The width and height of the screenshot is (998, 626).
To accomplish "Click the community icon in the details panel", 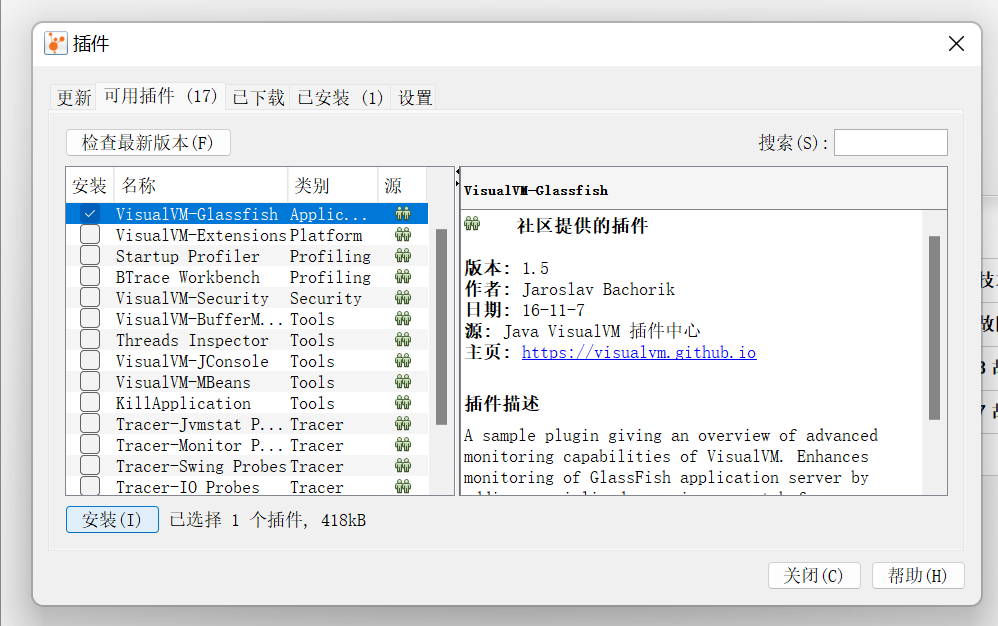I will [x=472, y=224].
